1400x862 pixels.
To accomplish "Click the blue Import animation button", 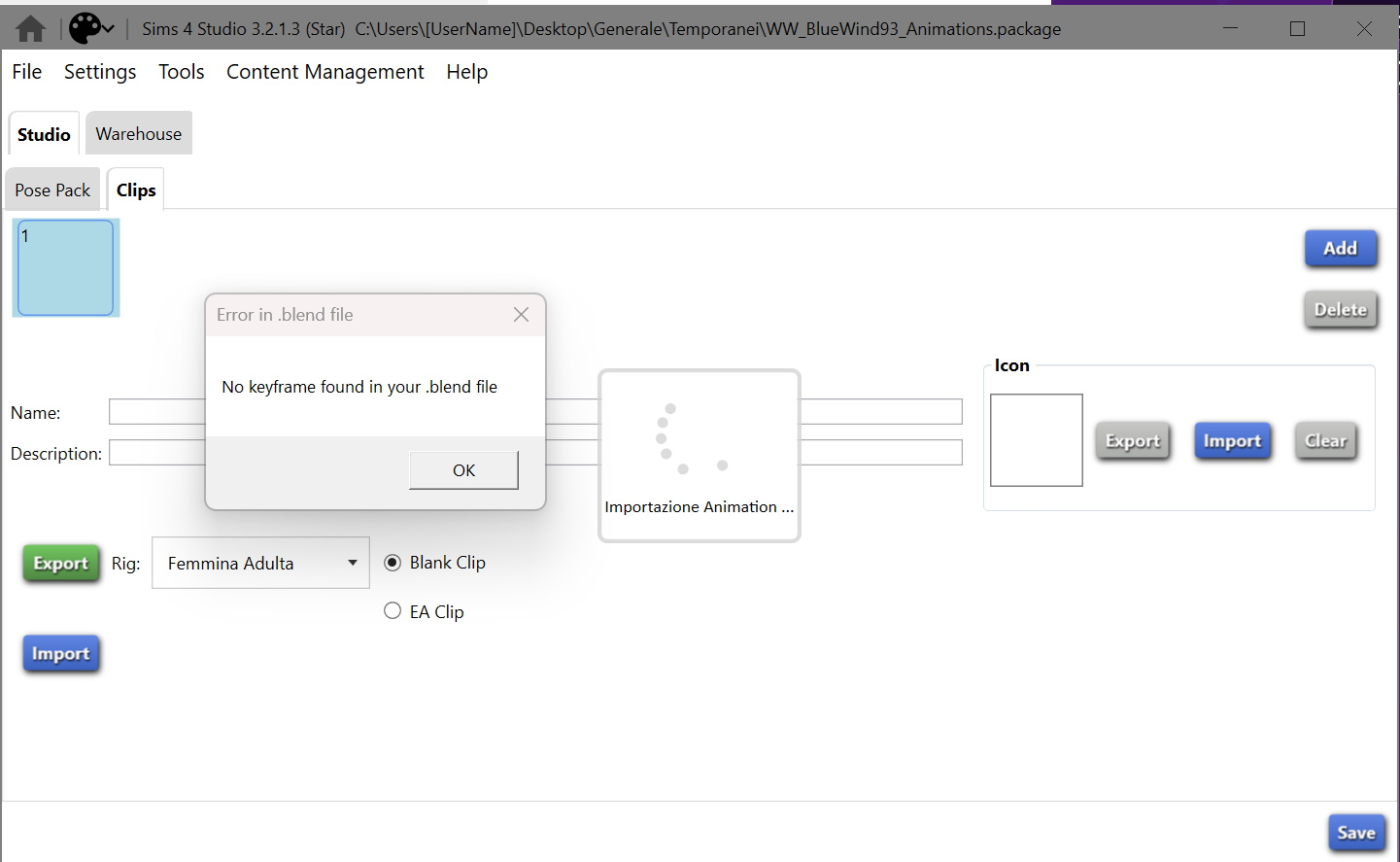I will click(x=61, y=654).
